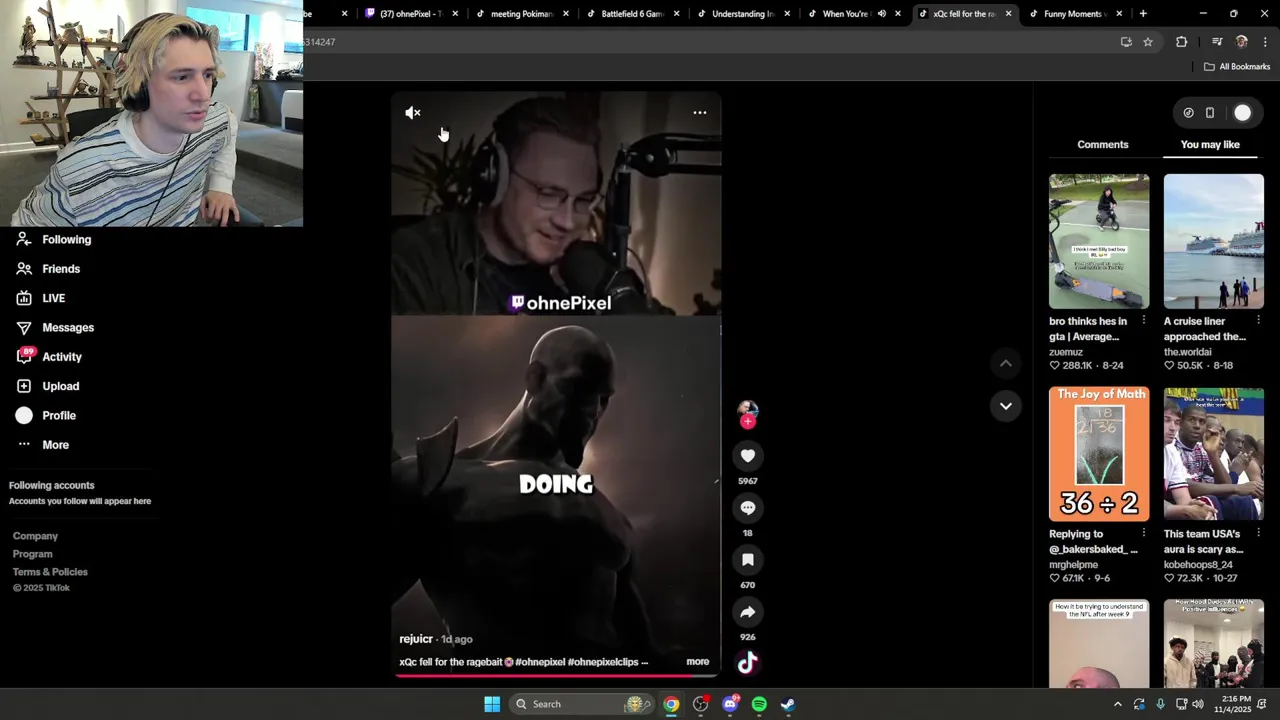
Task: Open Discord from the taskbar
Action: 730,704
